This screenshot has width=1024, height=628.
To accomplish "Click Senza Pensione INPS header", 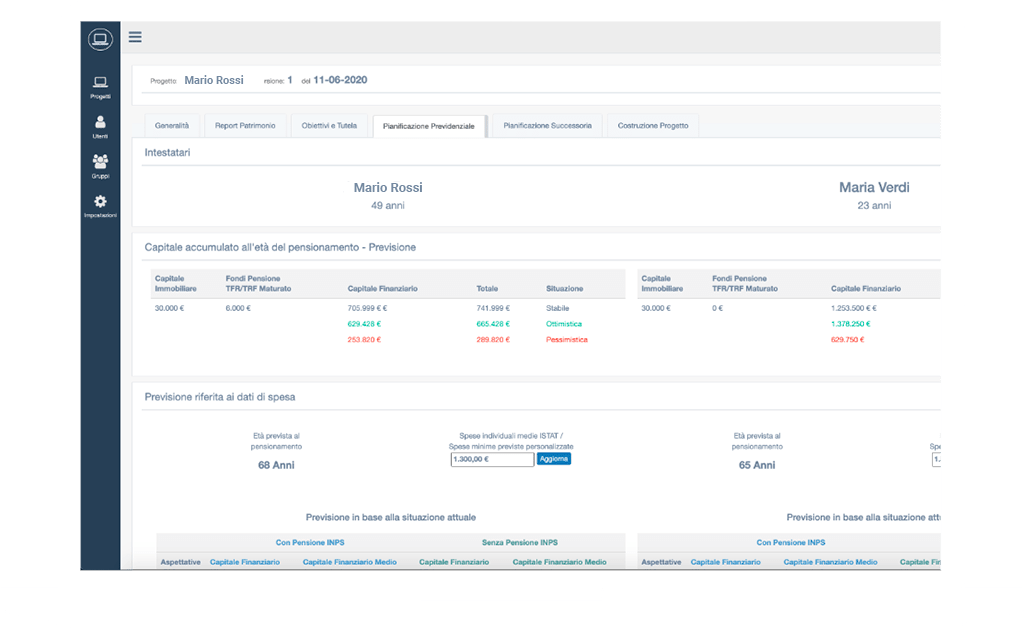I will [520, 542].
